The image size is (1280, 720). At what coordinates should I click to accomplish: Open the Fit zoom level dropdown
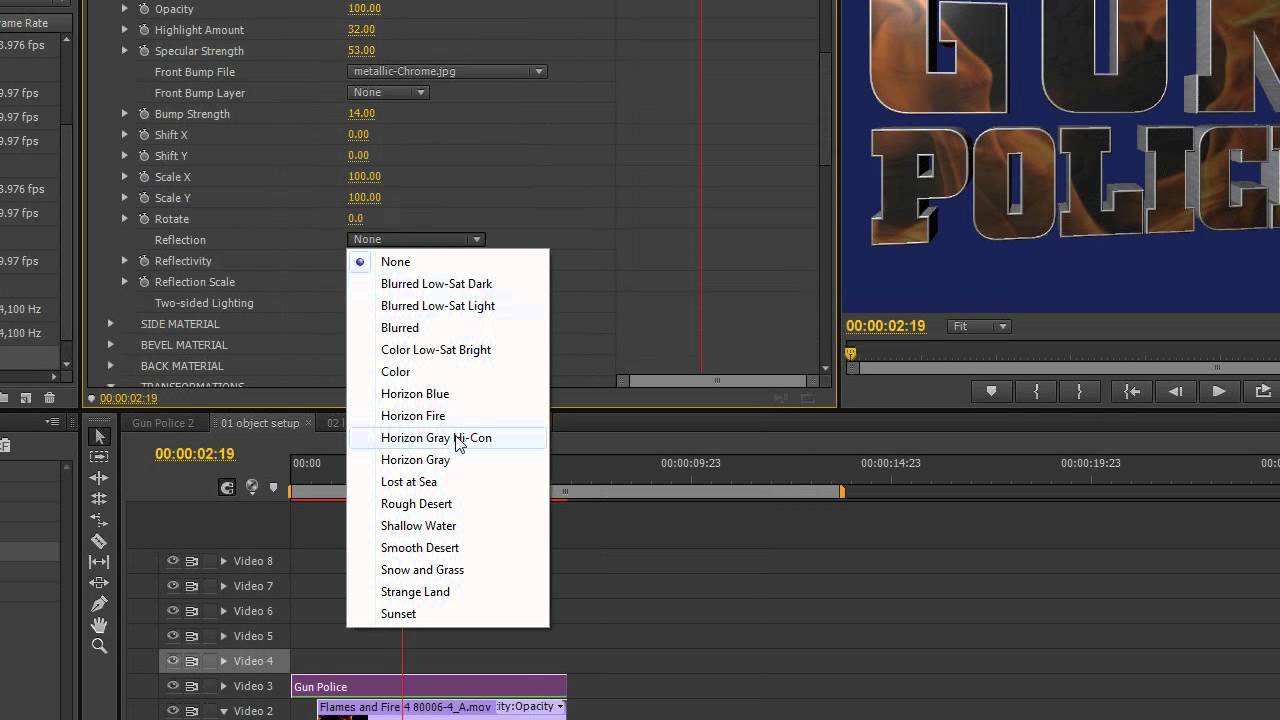coord(979,326)
